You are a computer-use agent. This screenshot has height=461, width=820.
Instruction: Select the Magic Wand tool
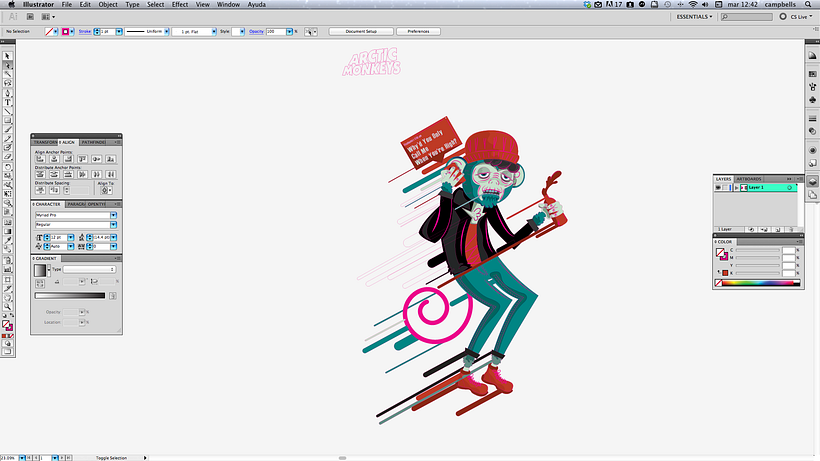click(x=7, y=74)
